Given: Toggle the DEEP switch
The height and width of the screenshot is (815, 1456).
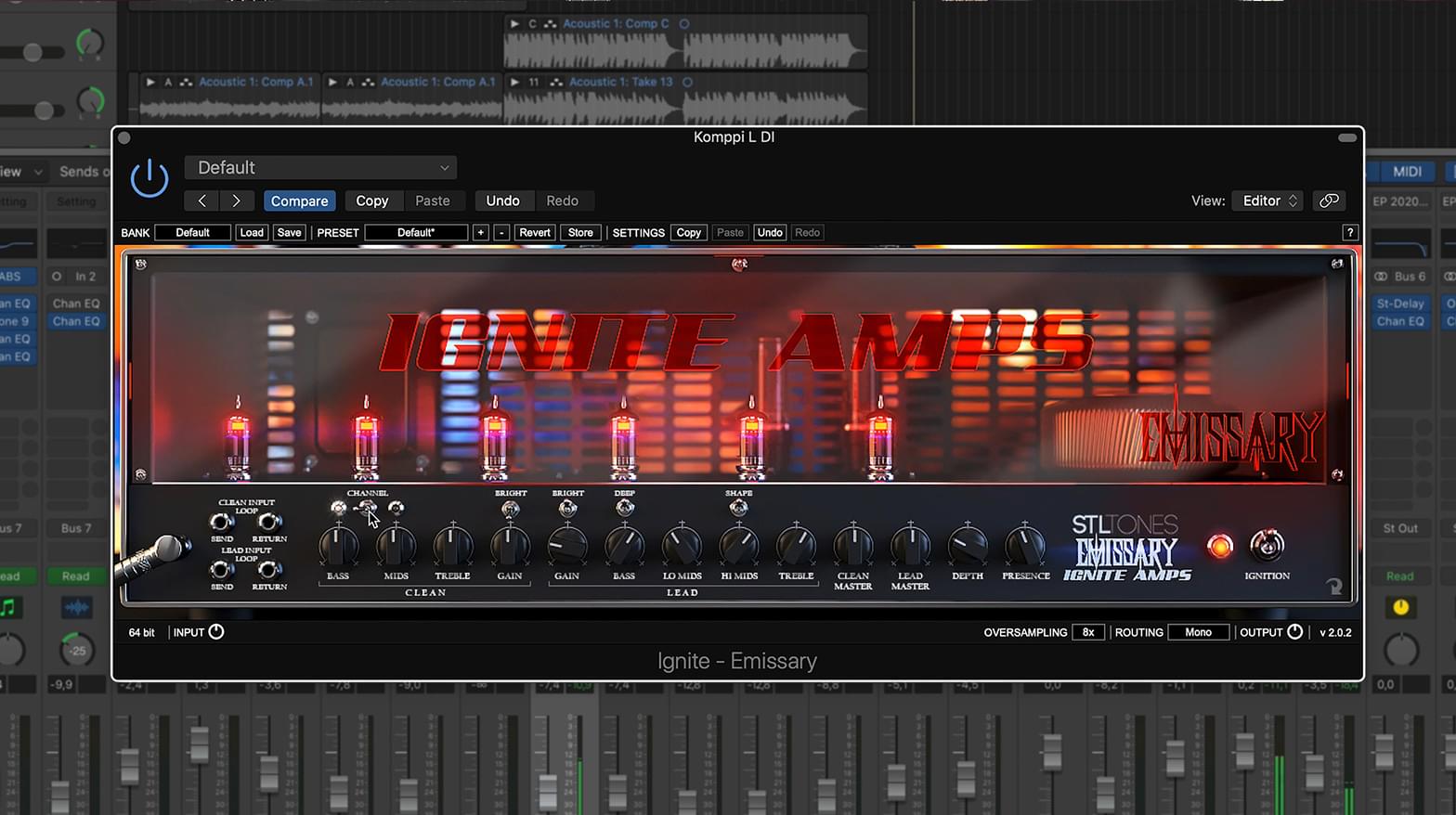Looking at the screenshot, I should 625,508.
